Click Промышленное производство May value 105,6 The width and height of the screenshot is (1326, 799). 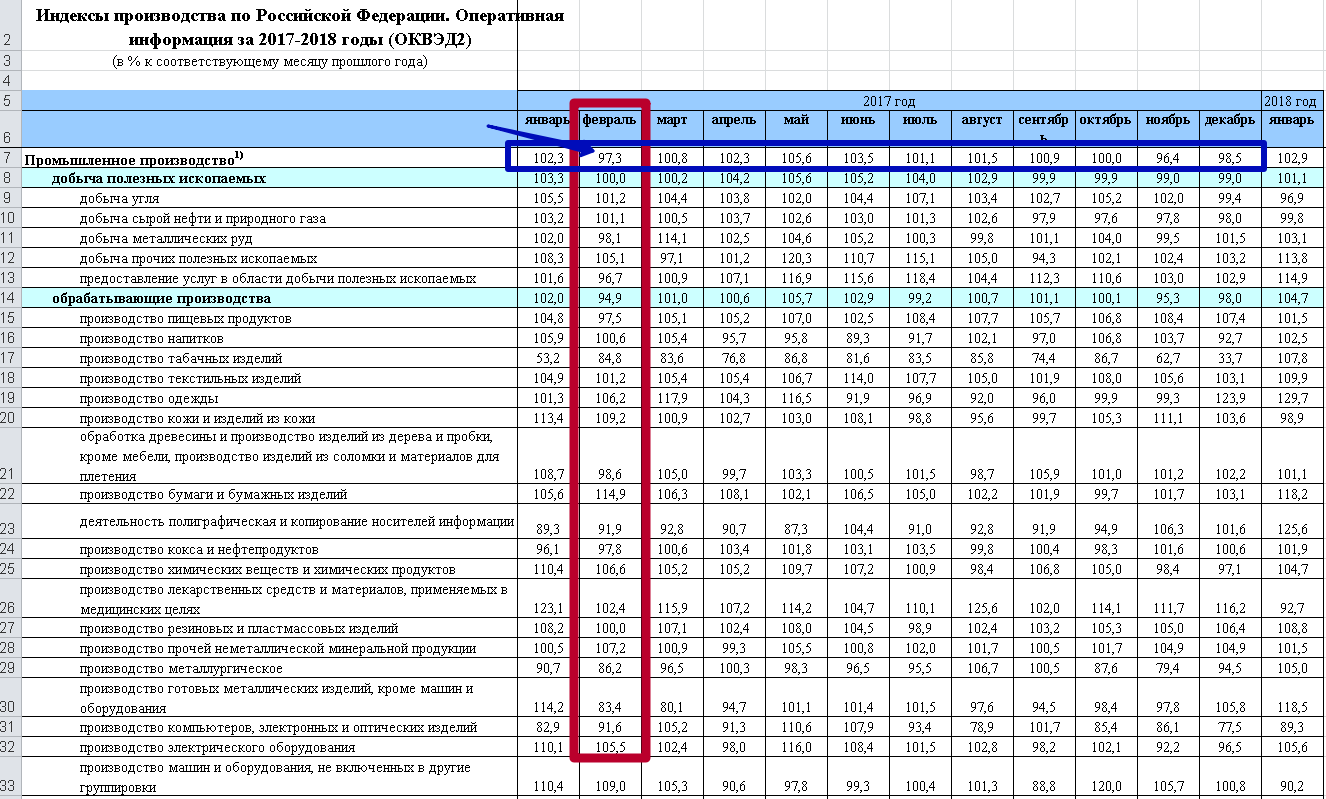click(796, 158)
